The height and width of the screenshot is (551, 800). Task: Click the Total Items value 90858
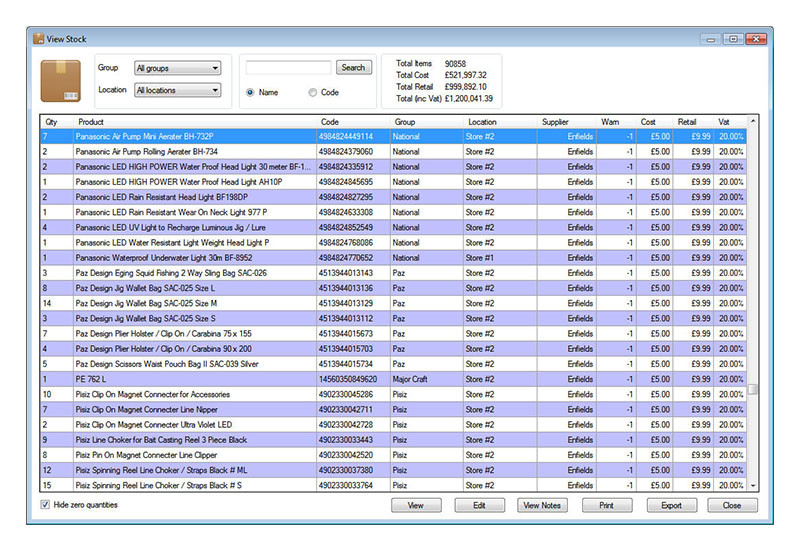(455, 64)
